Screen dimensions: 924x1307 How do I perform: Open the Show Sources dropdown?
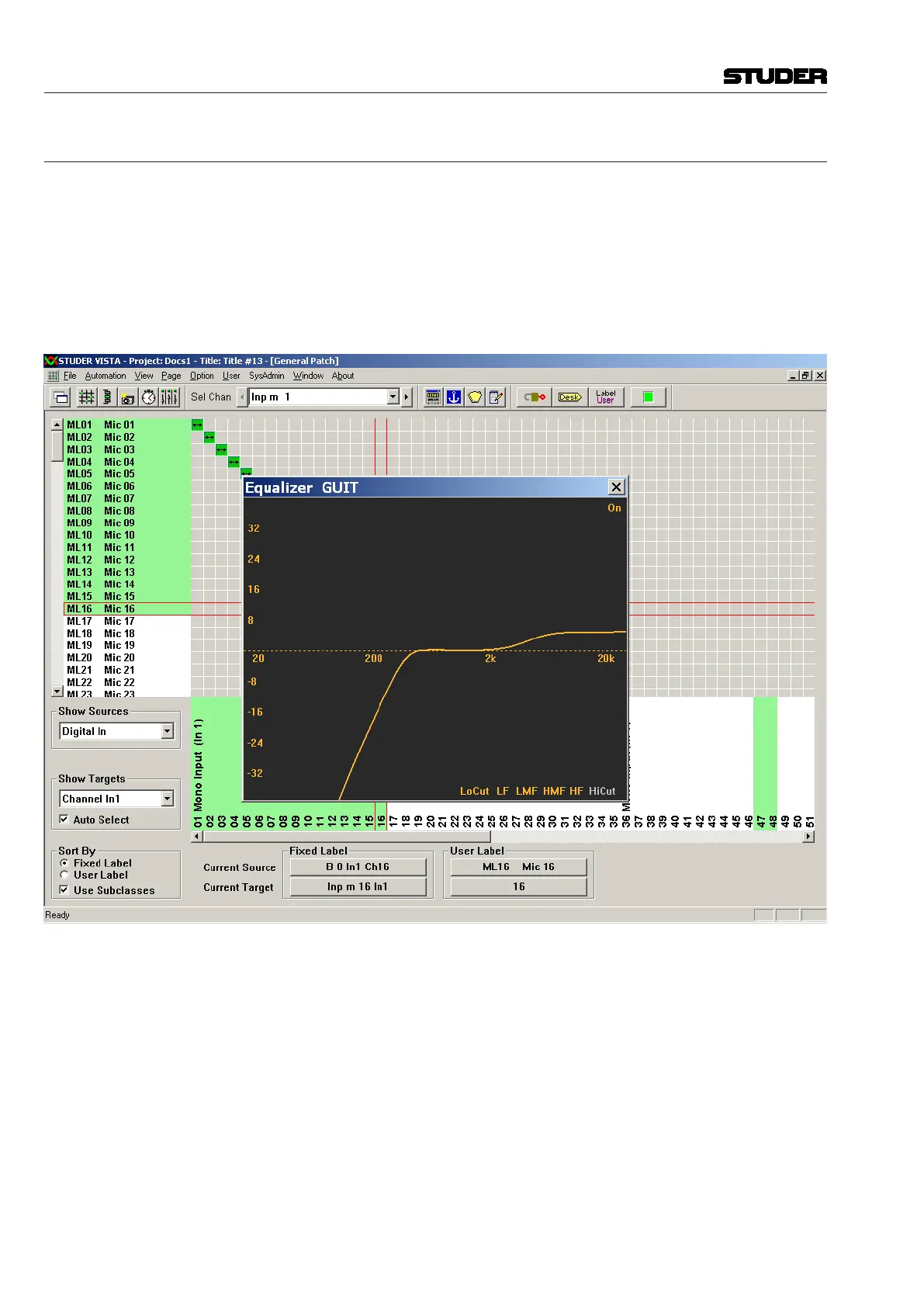[167, 731]
